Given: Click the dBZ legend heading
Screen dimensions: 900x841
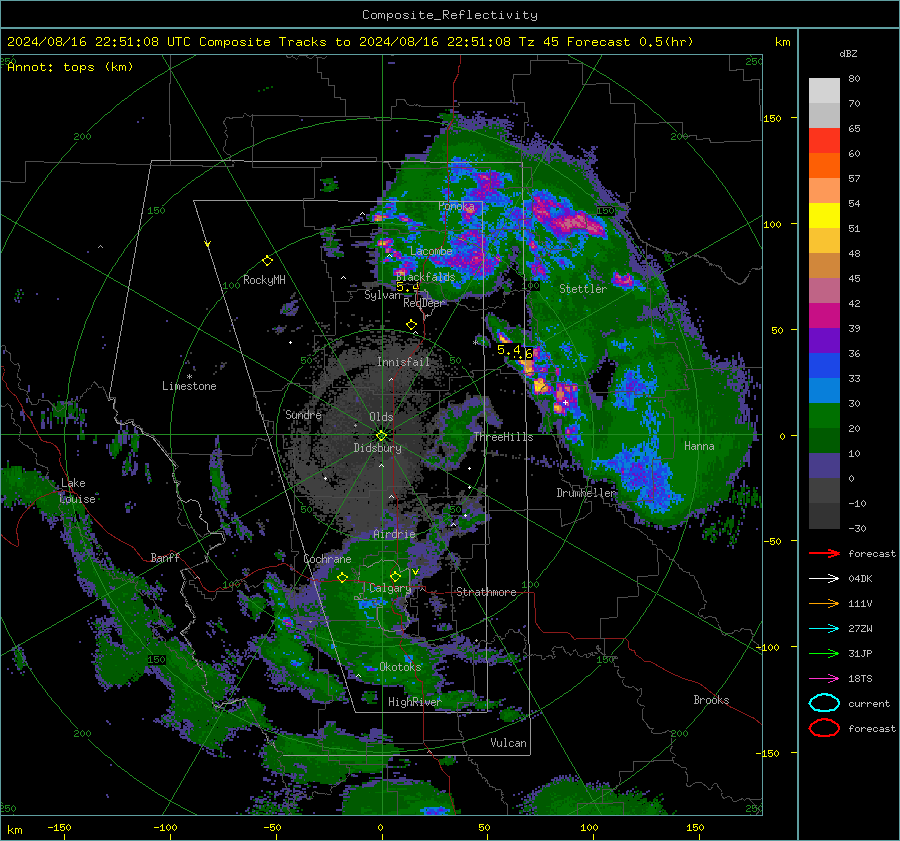Looking at the screenshot, I should click(848, 53).
